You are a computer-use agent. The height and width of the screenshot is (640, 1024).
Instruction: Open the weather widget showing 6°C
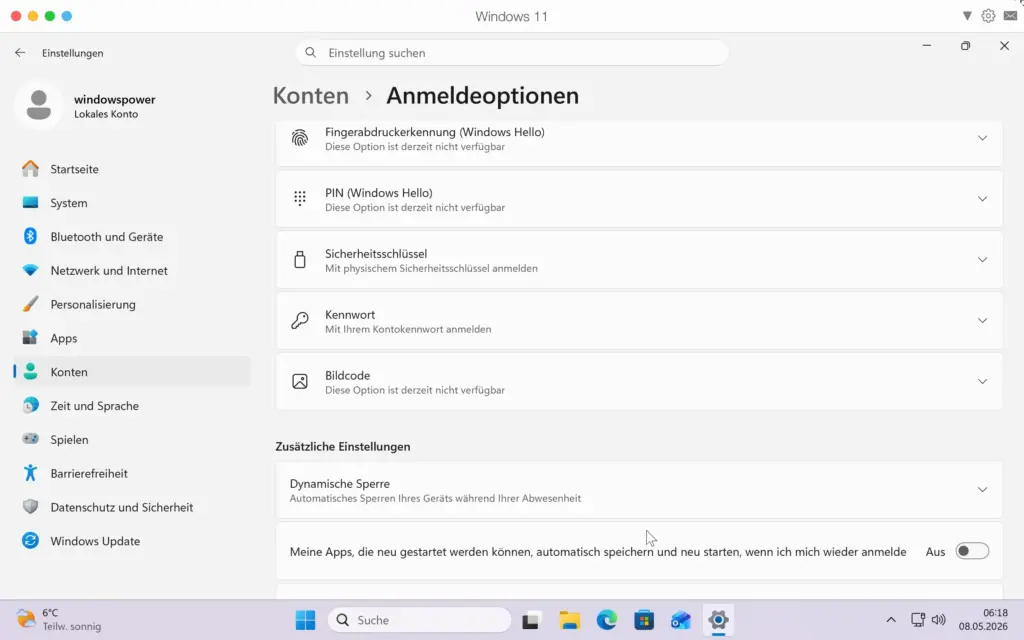(60, 620)
